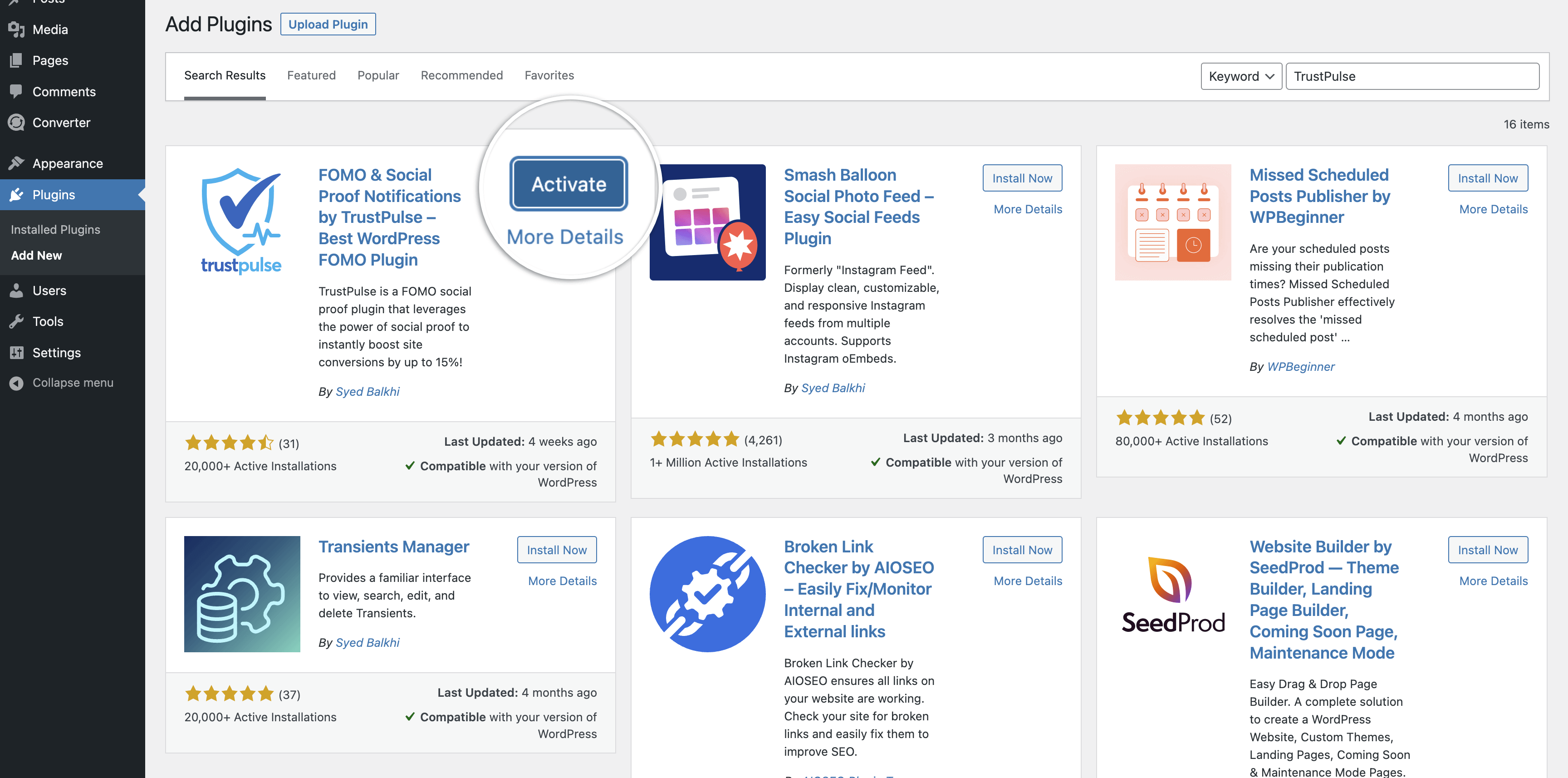Open the Comments menu label in sidebar
The height and width of the screenshot is (778, 1568).
point(64,91)
